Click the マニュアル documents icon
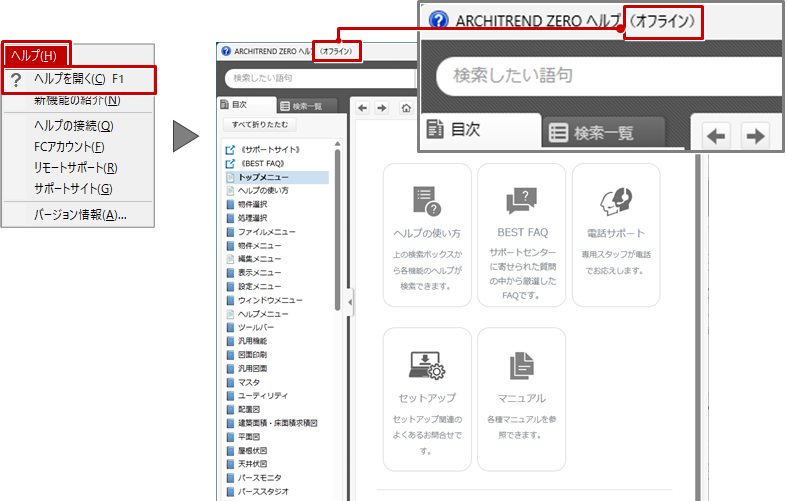Viewport: 787px width, 501px height. point(522,366)
